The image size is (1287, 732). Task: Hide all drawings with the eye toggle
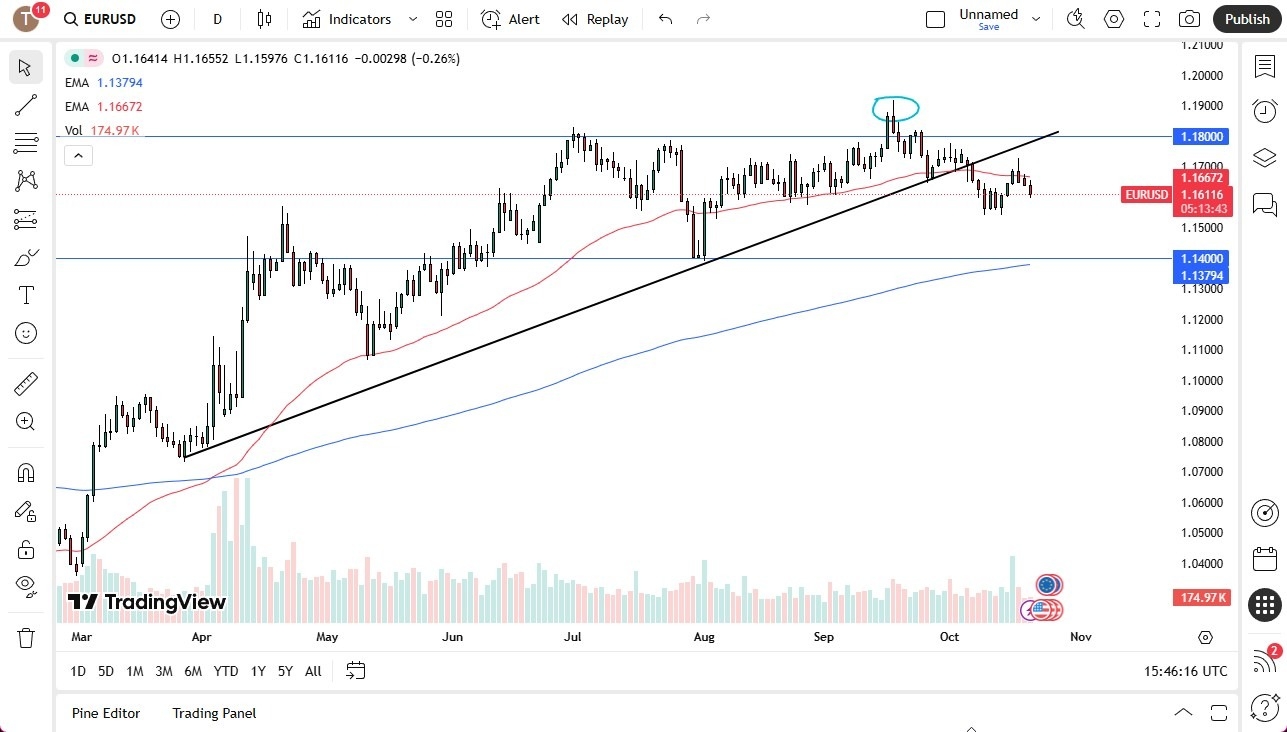(25, 587)
